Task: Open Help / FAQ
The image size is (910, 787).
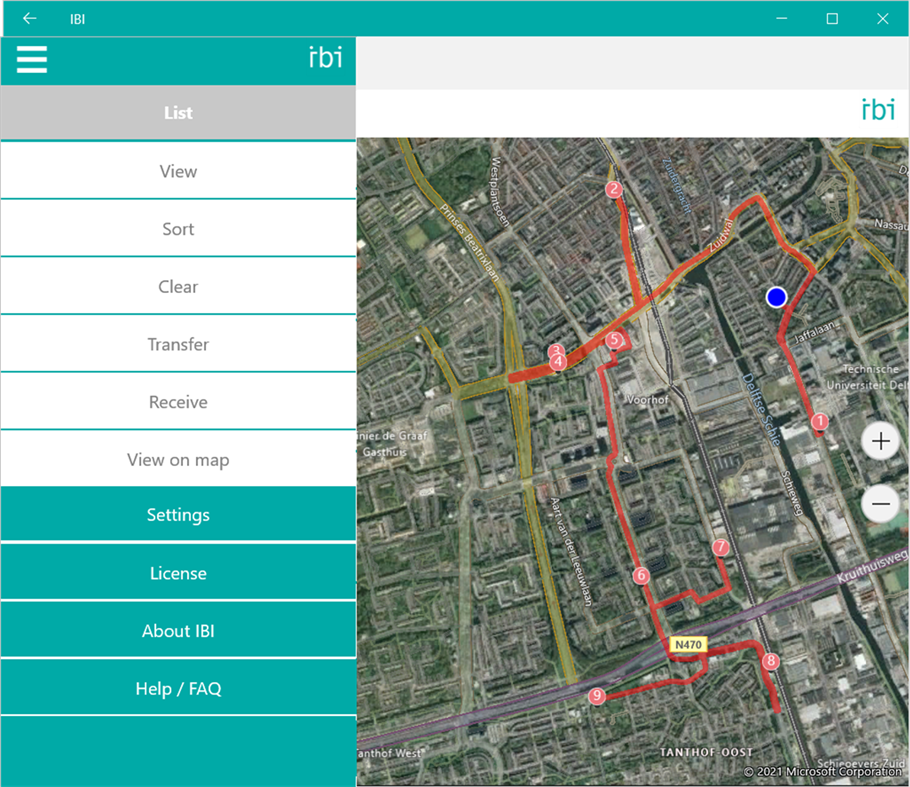Action: click(178, 687)
